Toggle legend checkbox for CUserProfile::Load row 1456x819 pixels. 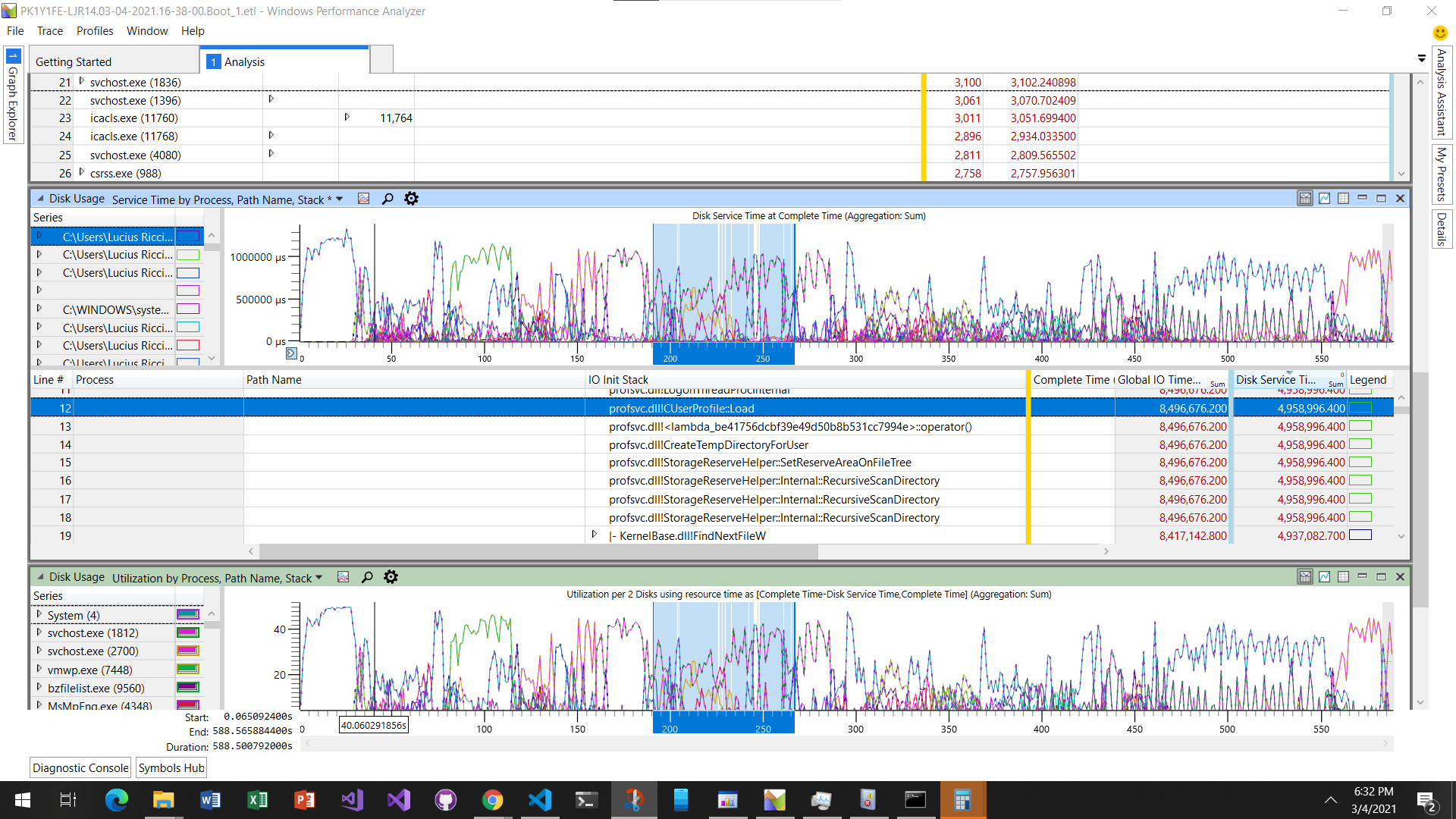coord(1360,408)
